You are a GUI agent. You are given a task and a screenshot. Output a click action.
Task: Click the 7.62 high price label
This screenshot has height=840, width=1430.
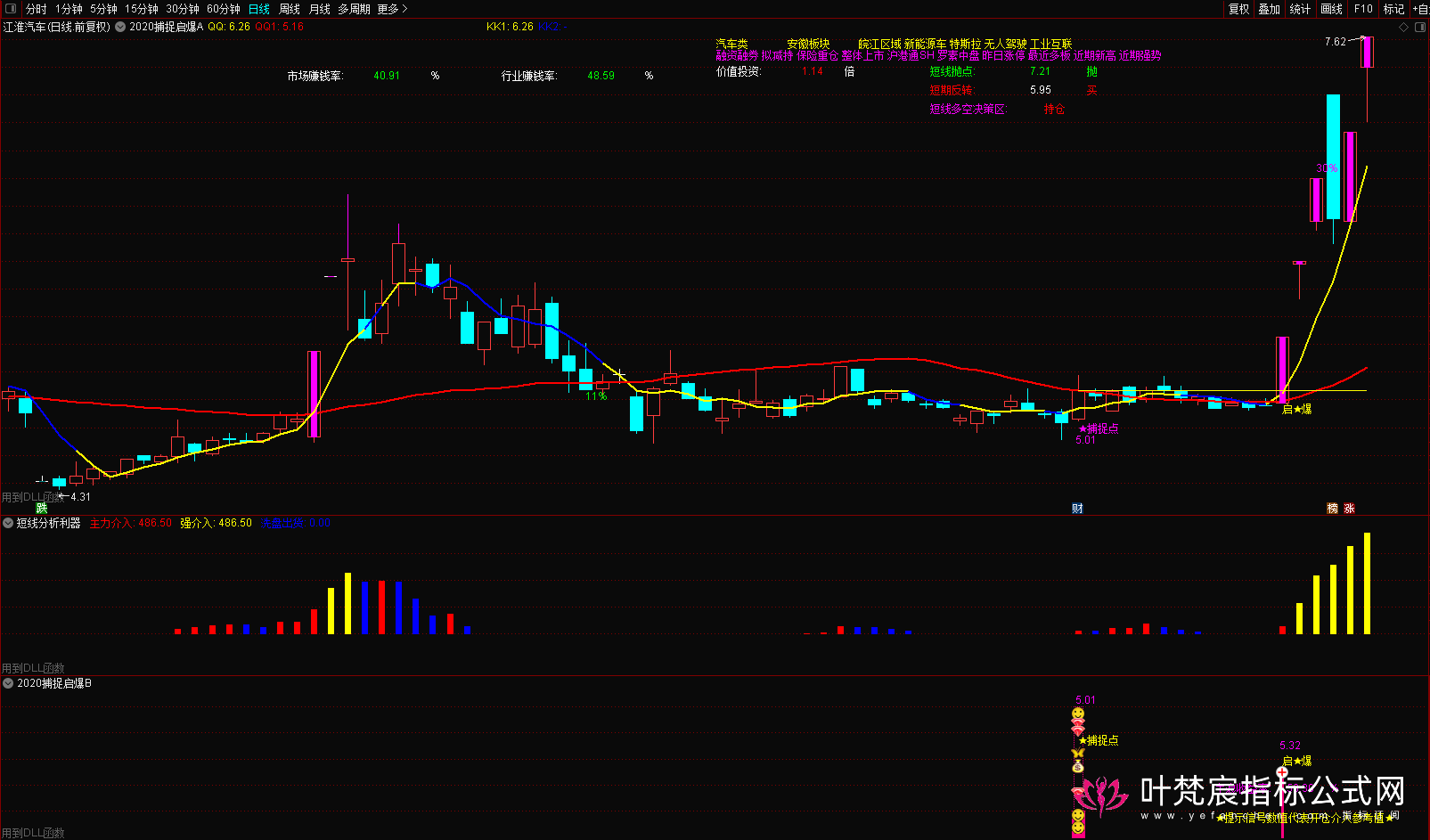[1335, 42]
